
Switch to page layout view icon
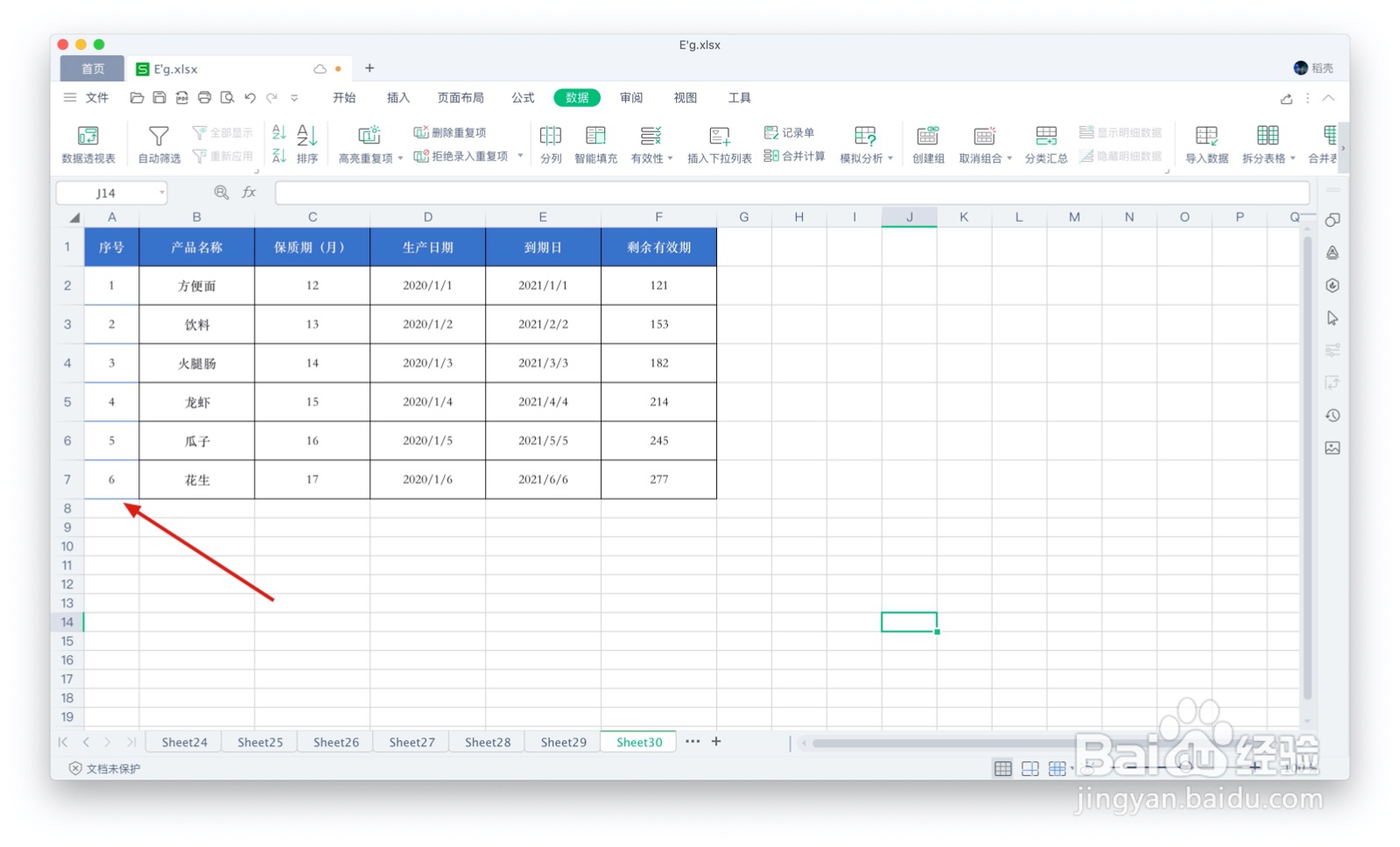pyautogui.click(x=1031, y=768)
